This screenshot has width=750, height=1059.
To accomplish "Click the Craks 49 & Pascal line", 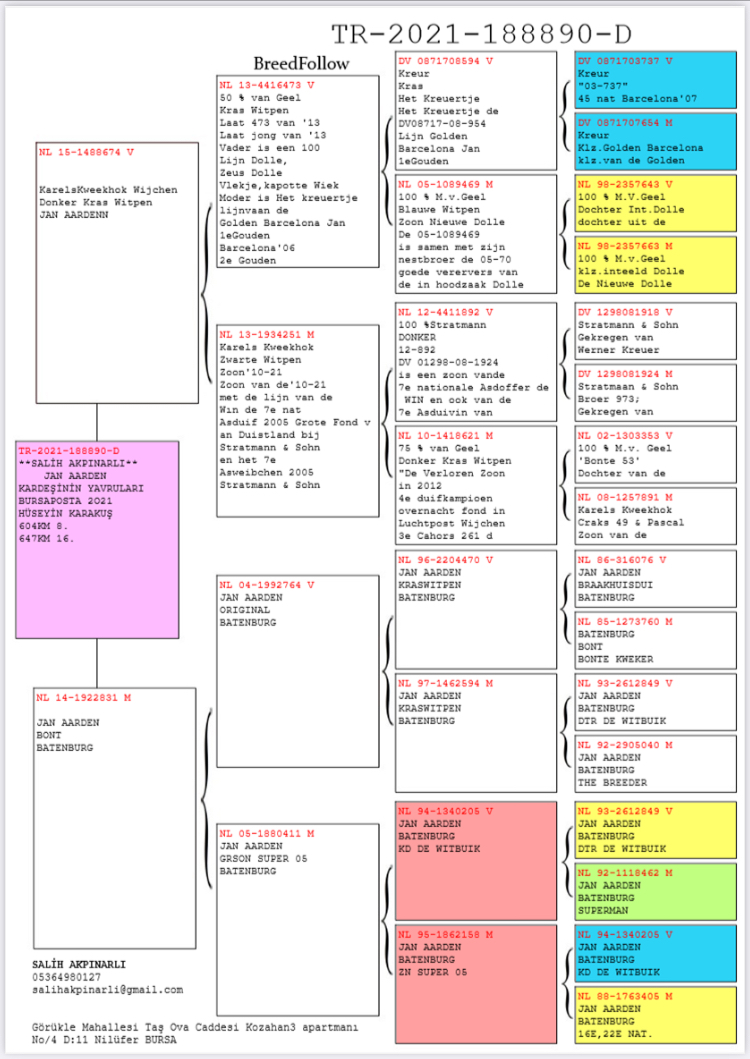I will pyautogui.click(x=631, y=523).
